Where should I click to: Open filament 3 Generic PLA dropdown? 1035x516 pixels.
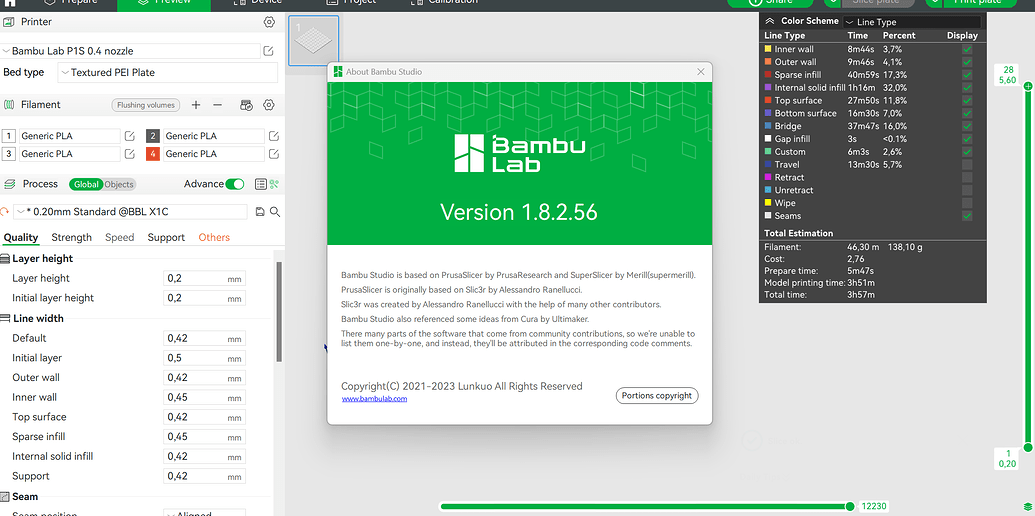[70, 154]
